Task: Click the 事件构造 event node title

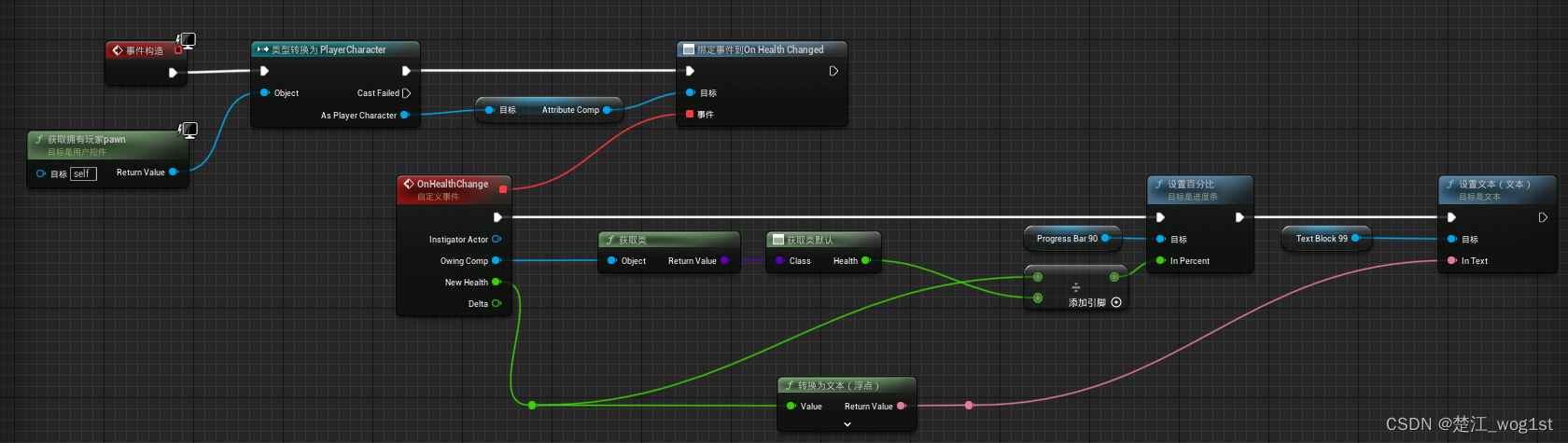Action: pyautogui.click(x=144, y=50)
